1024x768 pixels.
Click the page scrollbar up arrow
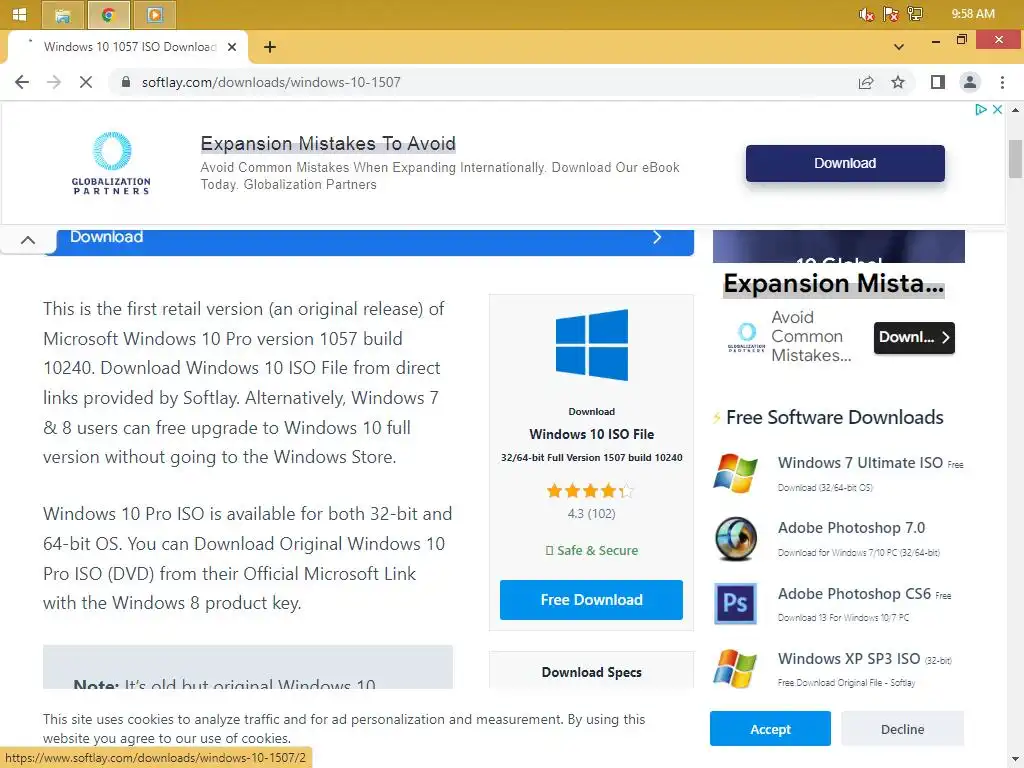click(1016, 110)
